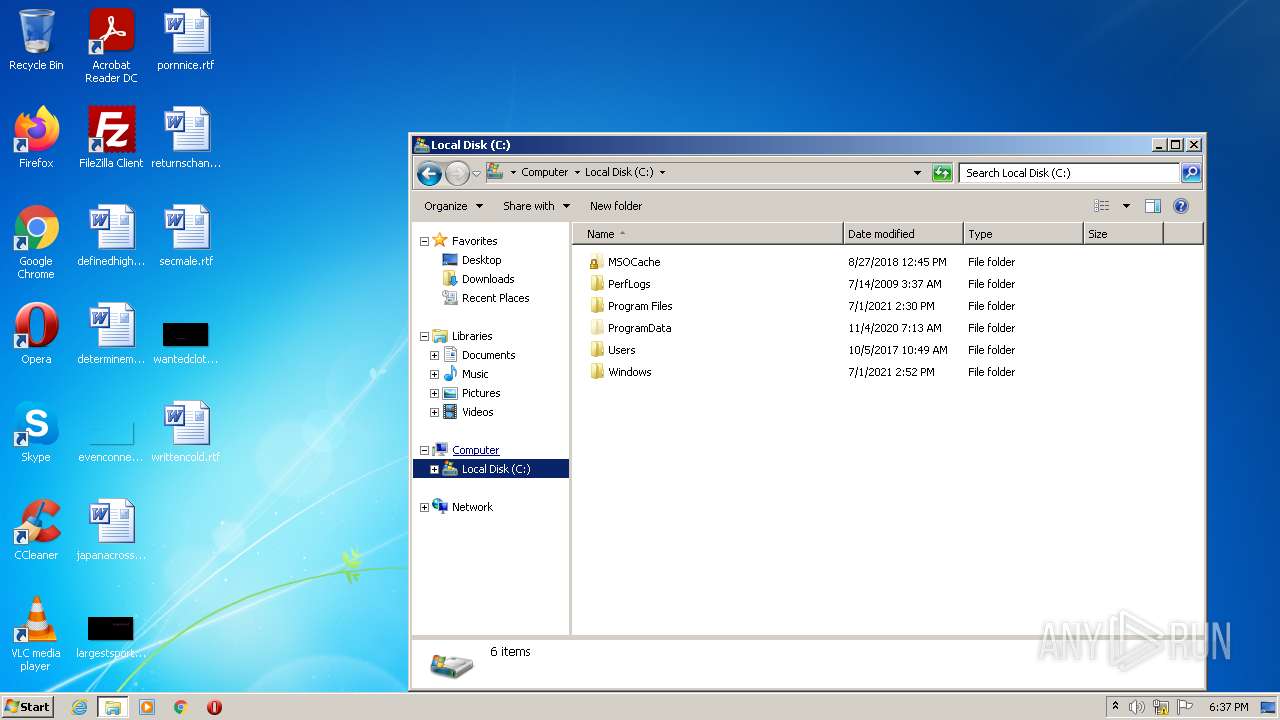Expand the Music library node

(x=434, y=374)
